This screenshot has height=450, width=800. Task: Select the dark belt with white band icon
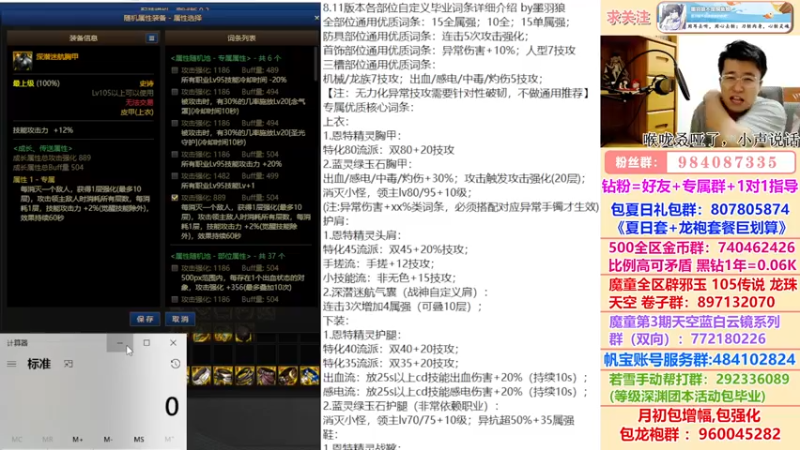[223, 376]
